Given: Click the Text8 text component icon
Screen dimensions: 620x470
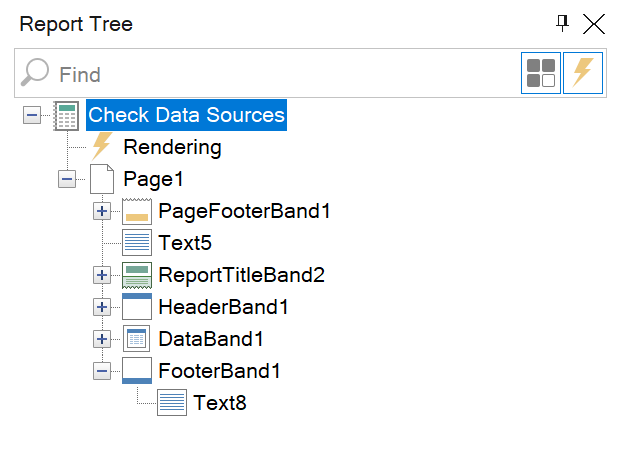Looking at the screenshot, I should (171, 403).
